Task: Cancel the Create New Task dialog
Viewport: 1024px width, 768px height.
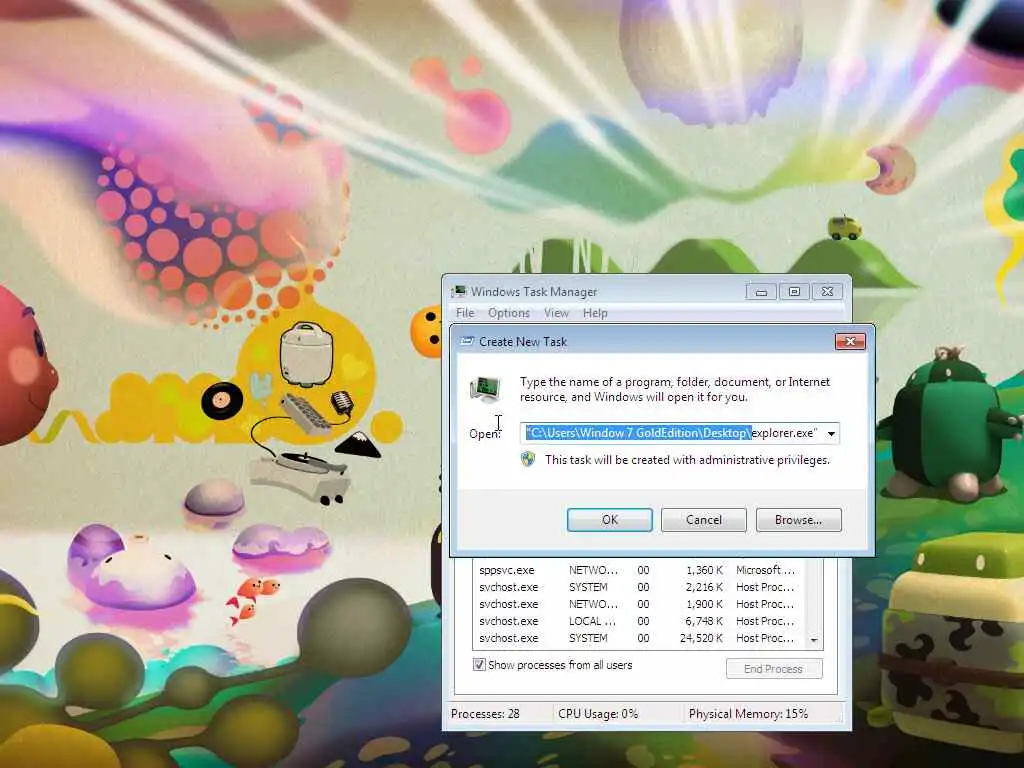Action: tap(703, 520)
